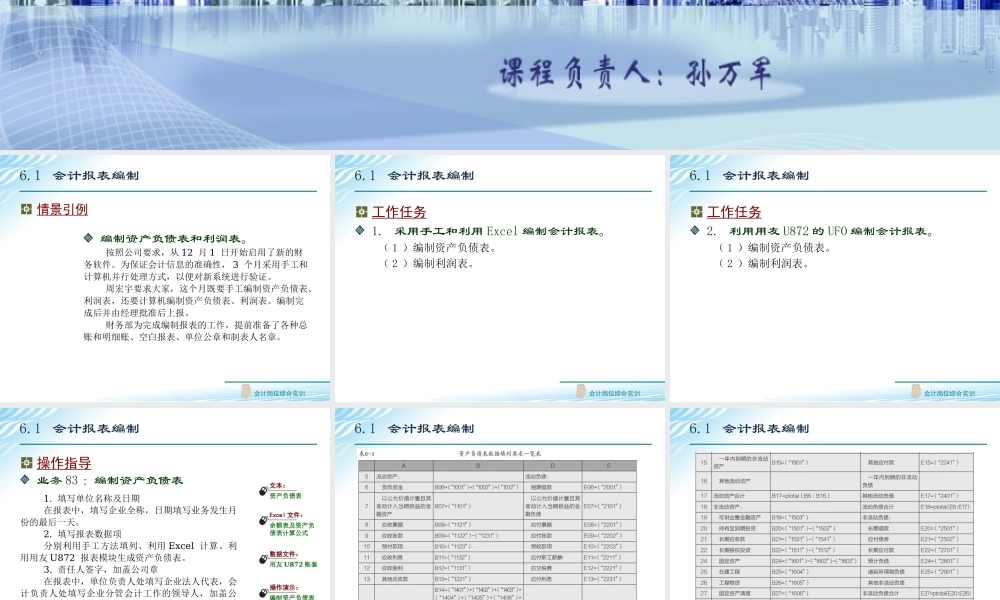
Task: Click diamond bullet before 业务 83
Action: pos(25,479)
